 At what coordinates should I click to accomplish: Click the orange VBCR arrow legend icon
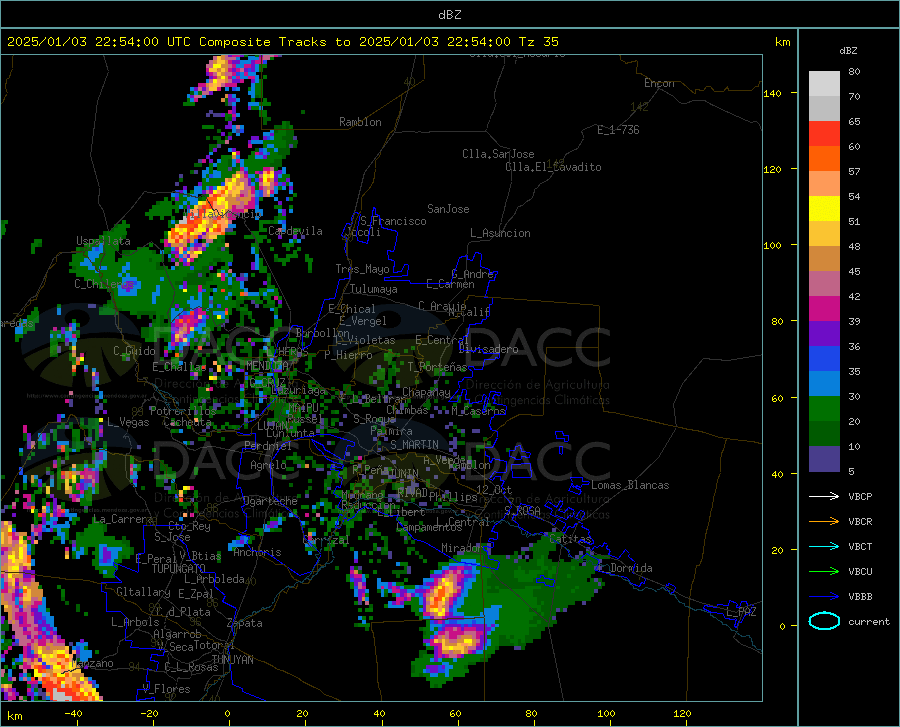click(x=824, y=522)
